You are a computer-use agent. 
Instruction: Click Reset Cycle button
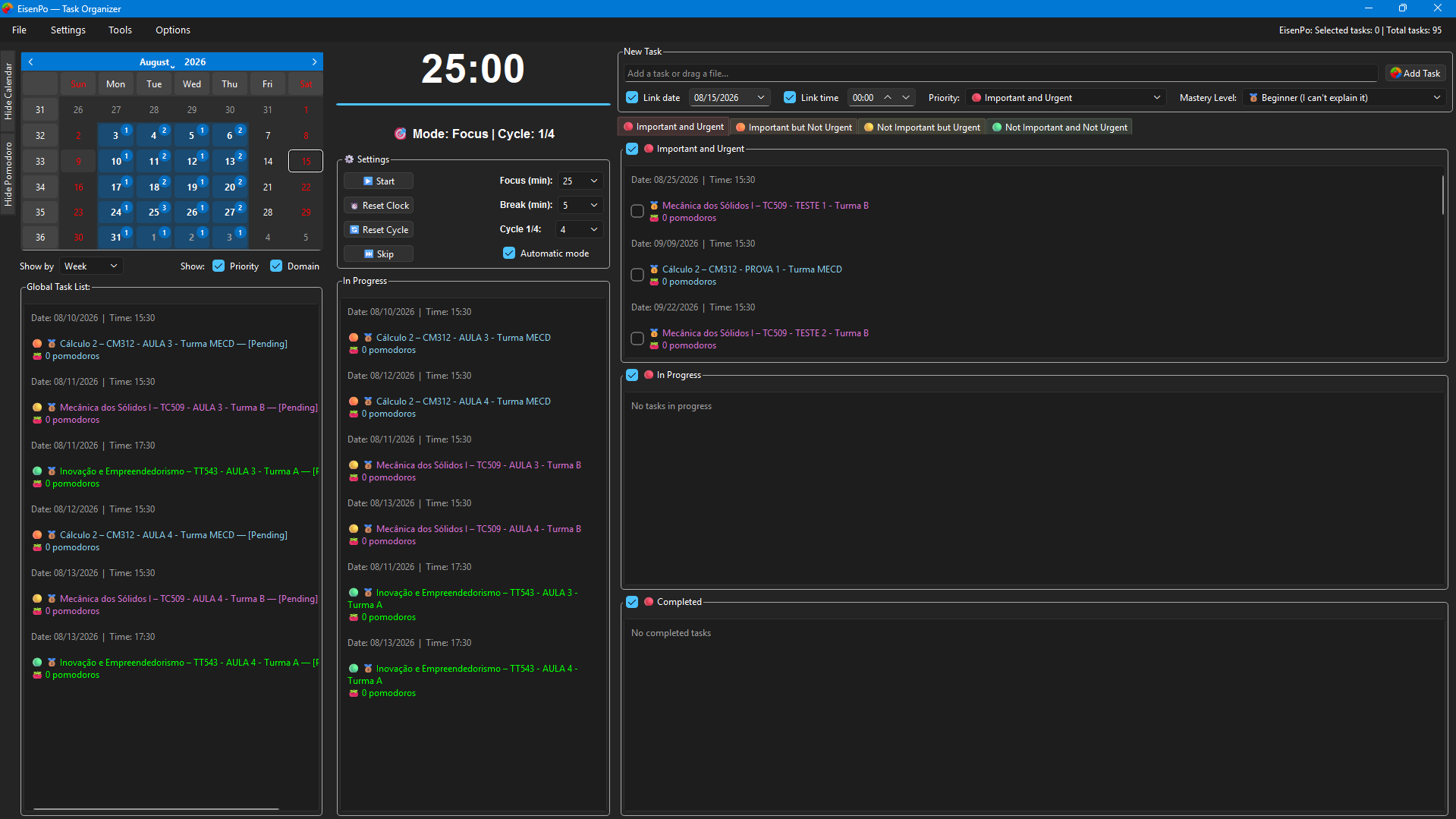[379, 229]
